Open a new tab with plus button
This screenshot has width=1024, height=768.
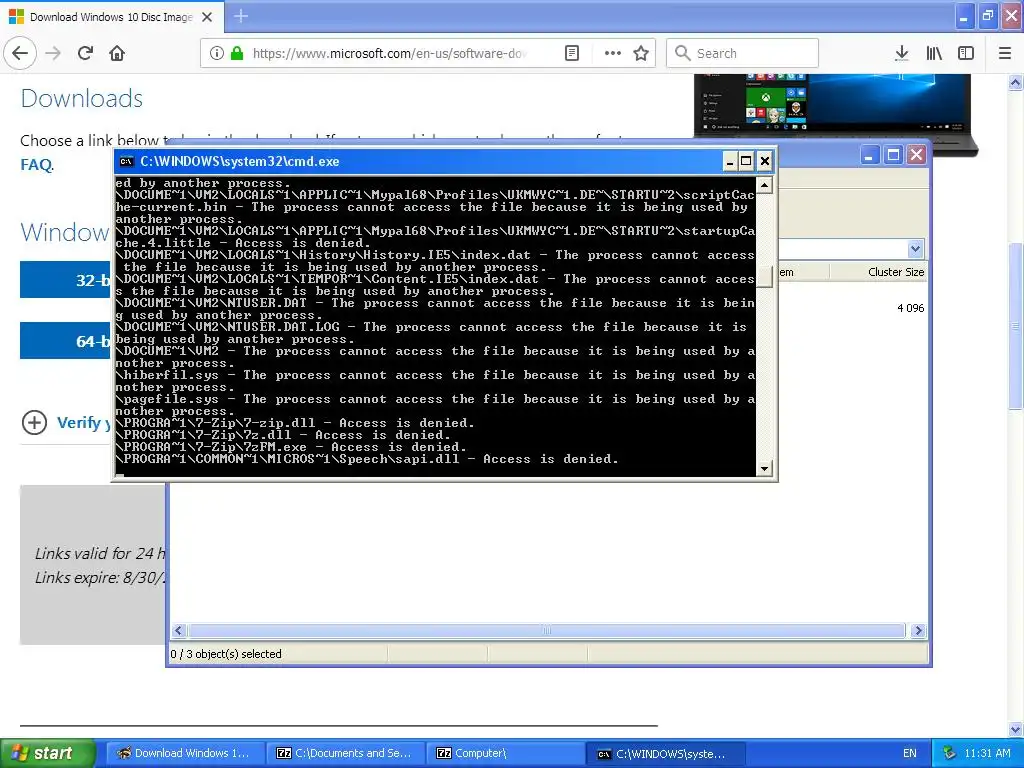click(241, 16)
